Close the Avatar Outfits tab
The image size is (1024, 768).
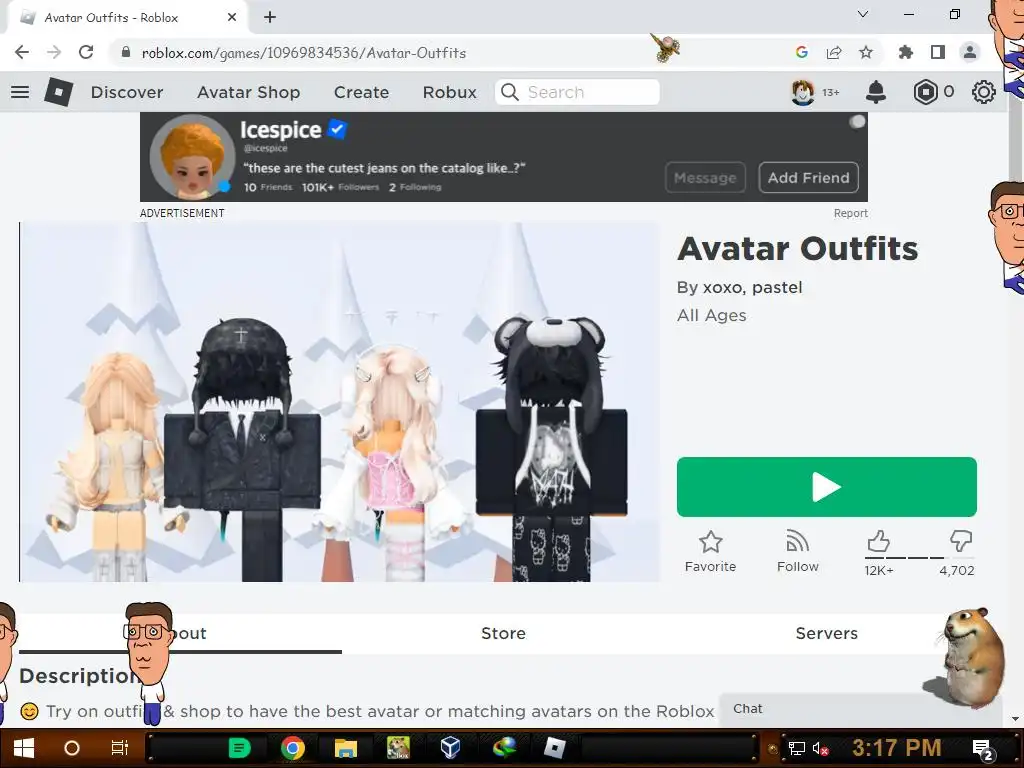coord(232,18)
